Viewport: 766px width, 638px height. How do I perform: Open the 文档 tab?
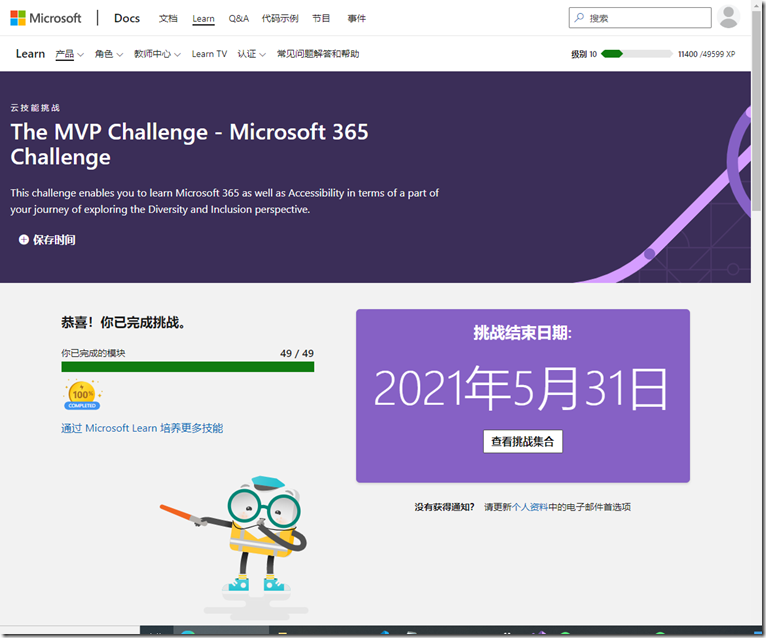click(168, 19)
